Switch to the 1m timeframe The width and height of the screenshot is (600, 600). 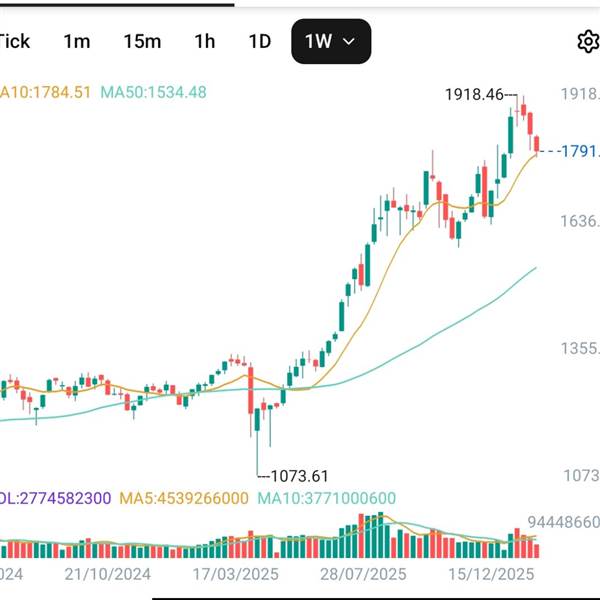pyautogui.click(x=76, y=41)
